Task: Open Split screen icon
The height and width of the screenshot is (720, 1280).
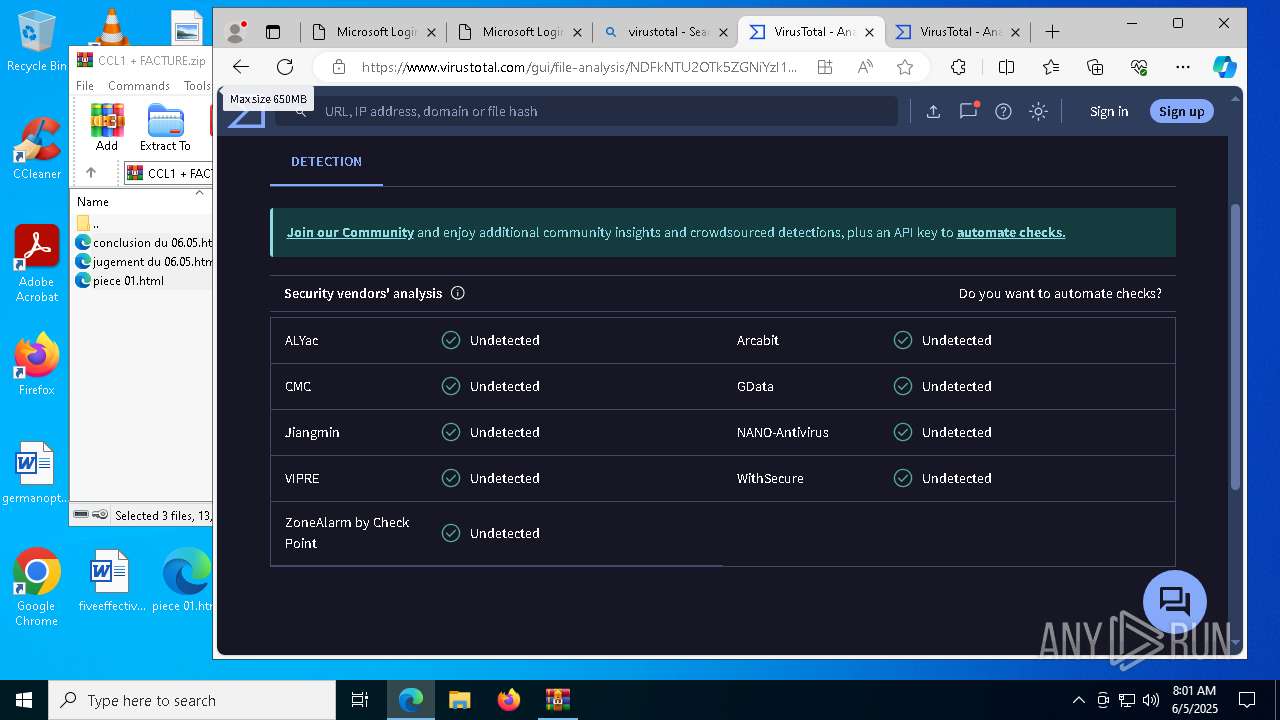Action: pyautogui.click(x=1007, y=67)
